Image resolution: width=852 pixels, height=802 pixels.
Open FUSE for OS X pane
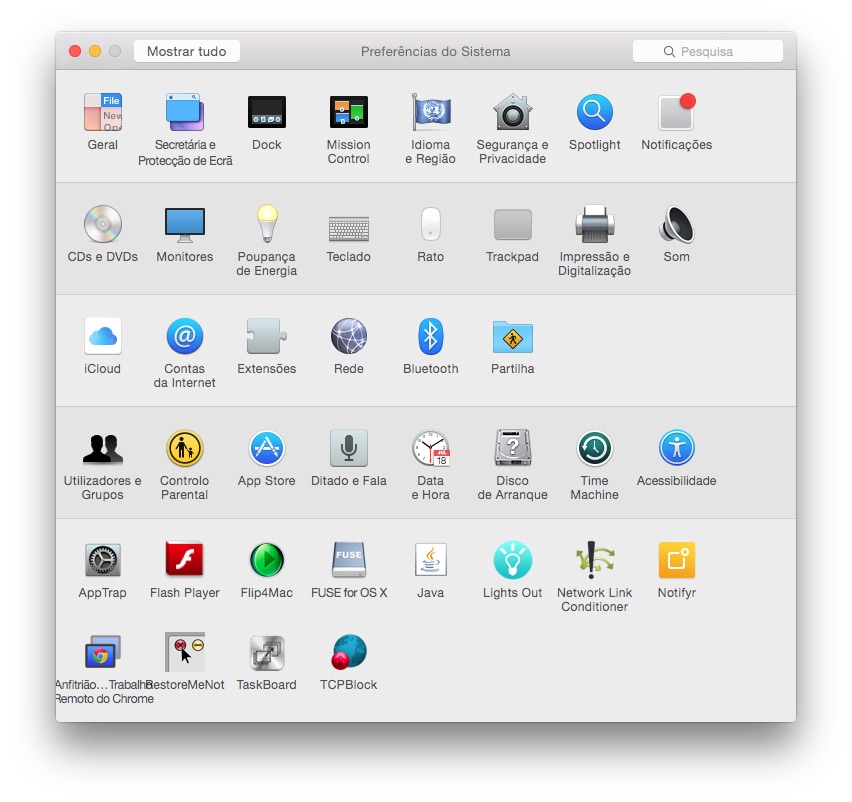click(x=349, y=560)
